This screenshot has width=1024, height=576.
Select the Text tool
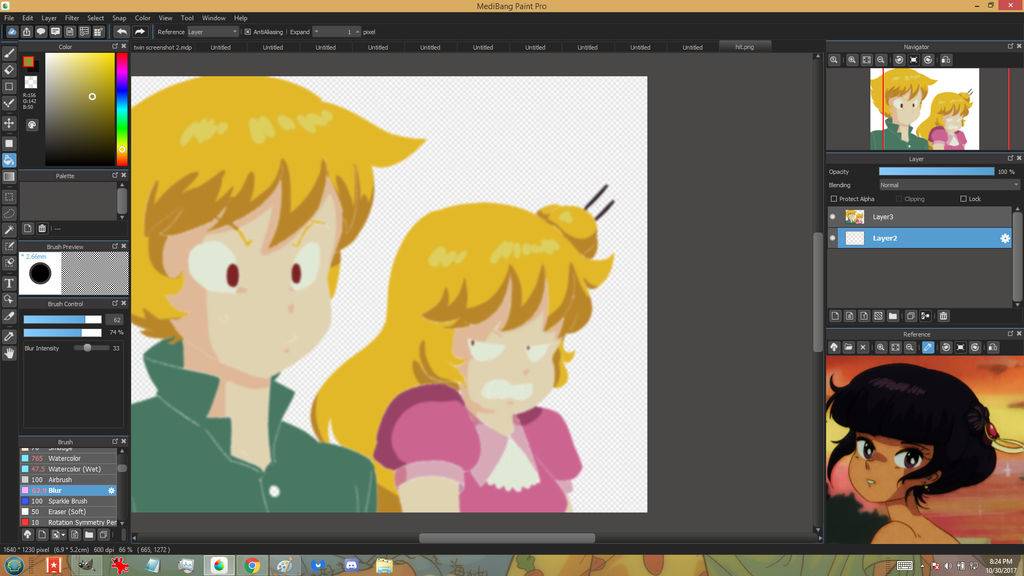(9, 283)
